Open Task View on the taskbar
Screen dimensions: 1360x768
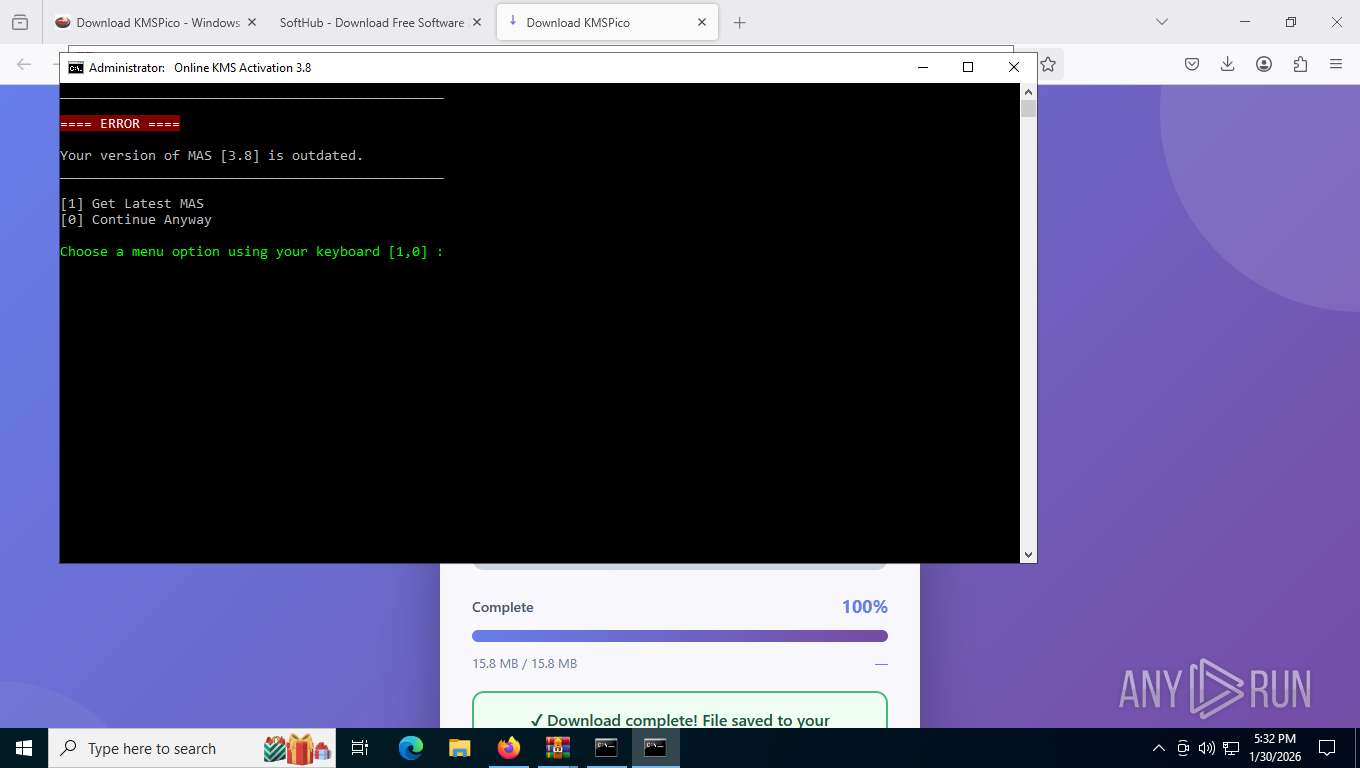(x=361, y=748)
